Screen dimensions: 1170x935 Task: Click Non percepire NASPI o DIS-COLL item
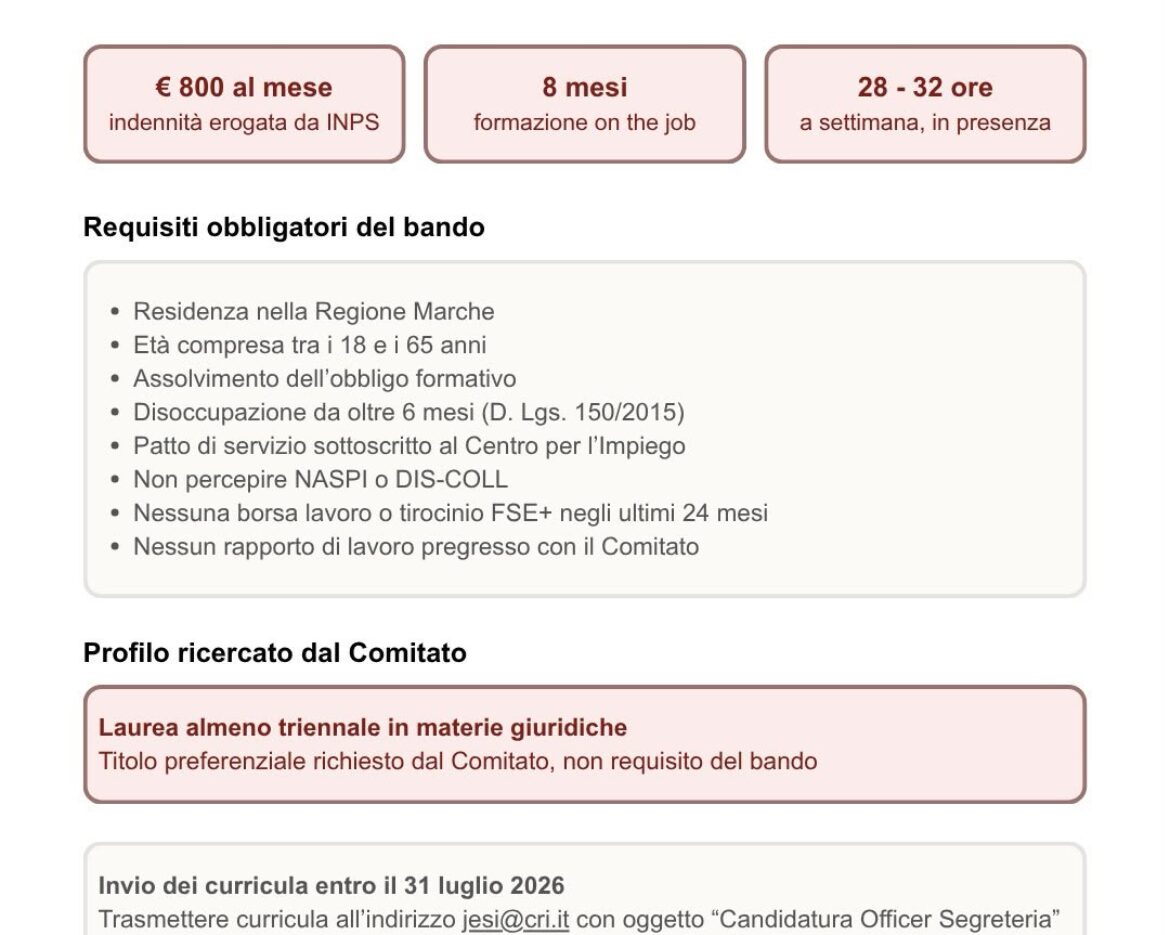click(320, 479)
